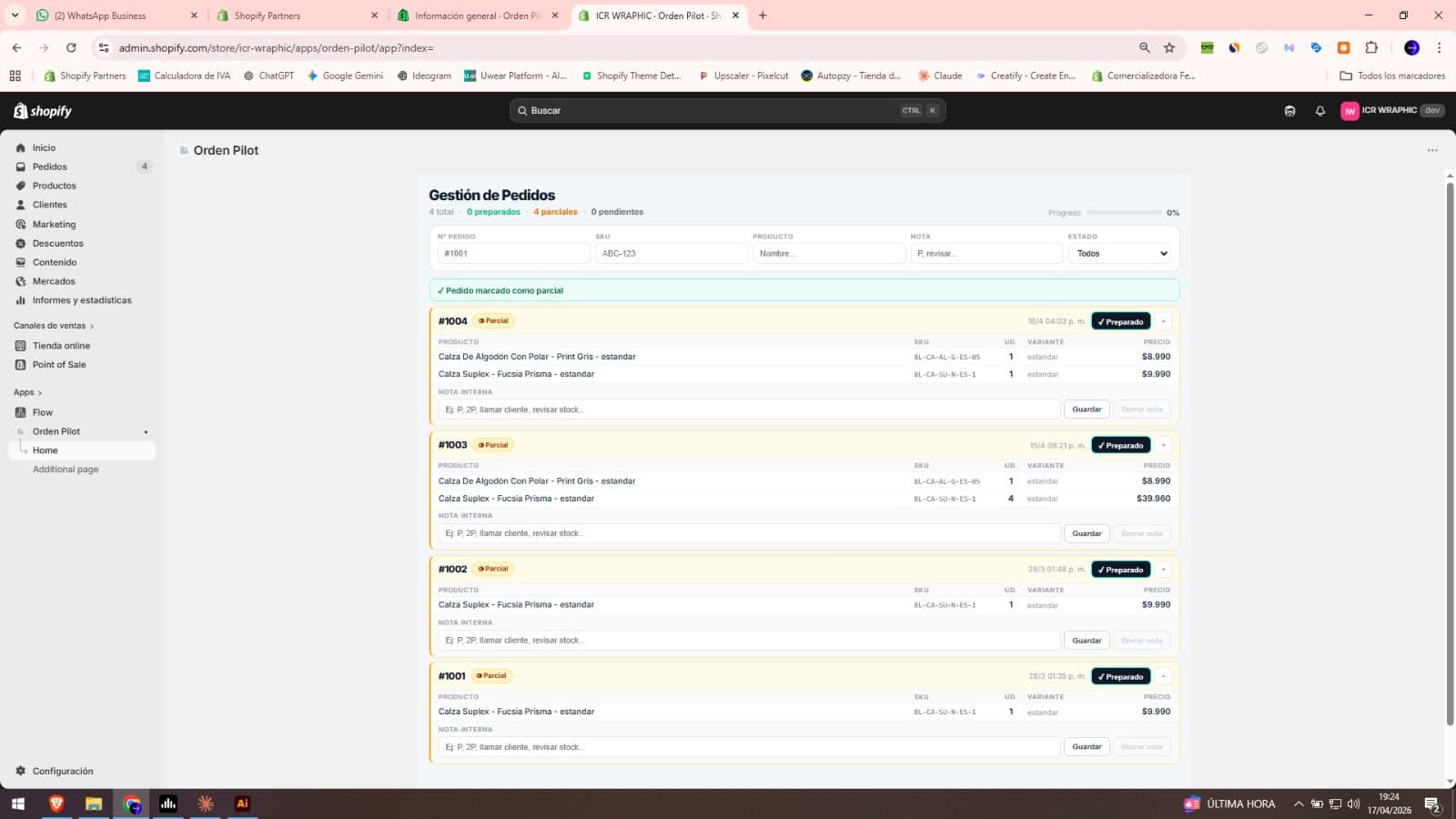Collapse order #1004 using its chevron
The image size is (1456, 819).
pyautogui.click(x=1163, y=321)
